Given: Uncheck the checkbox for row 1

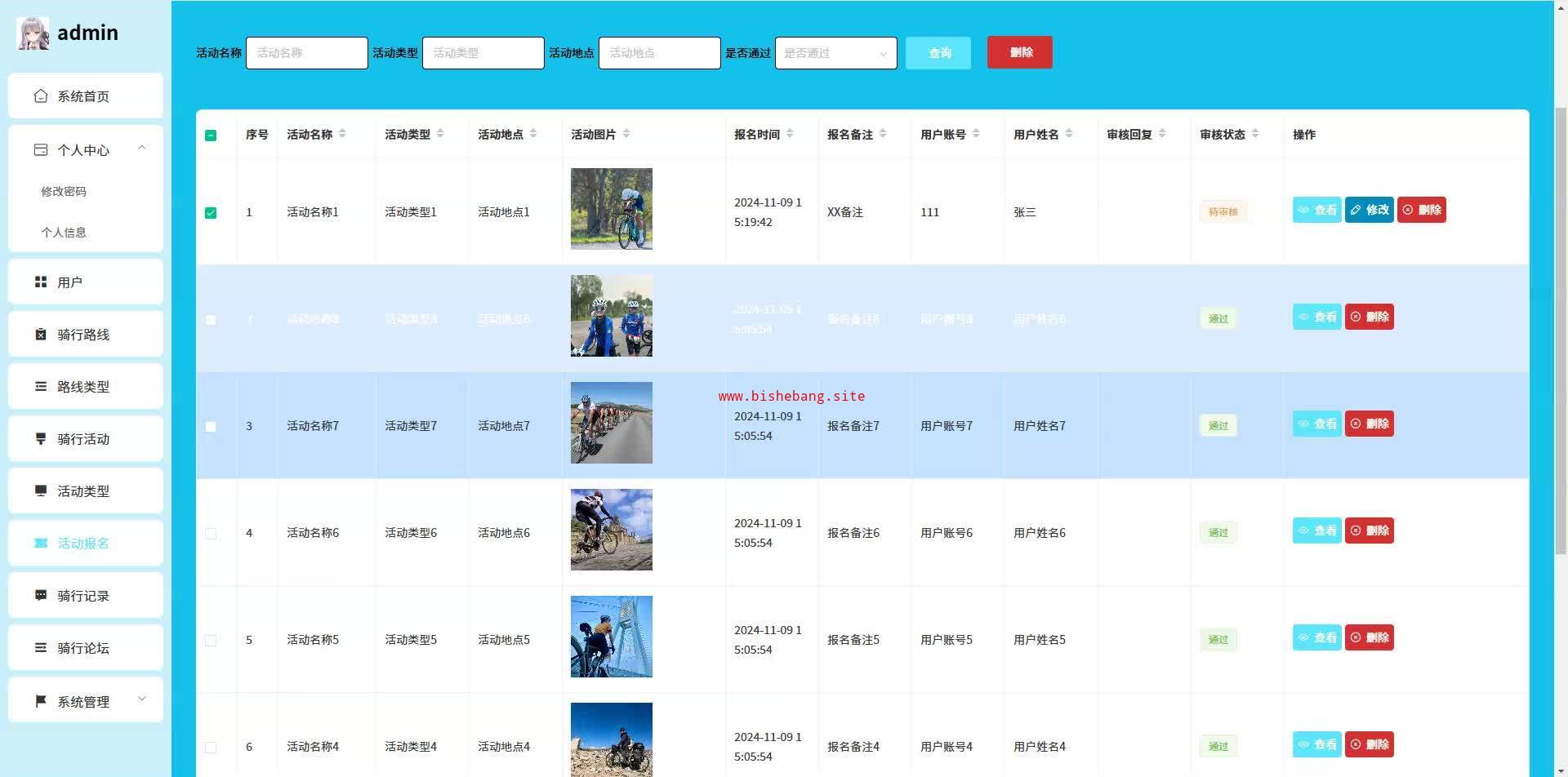Looking at the screenshot, I should [211, 213].
